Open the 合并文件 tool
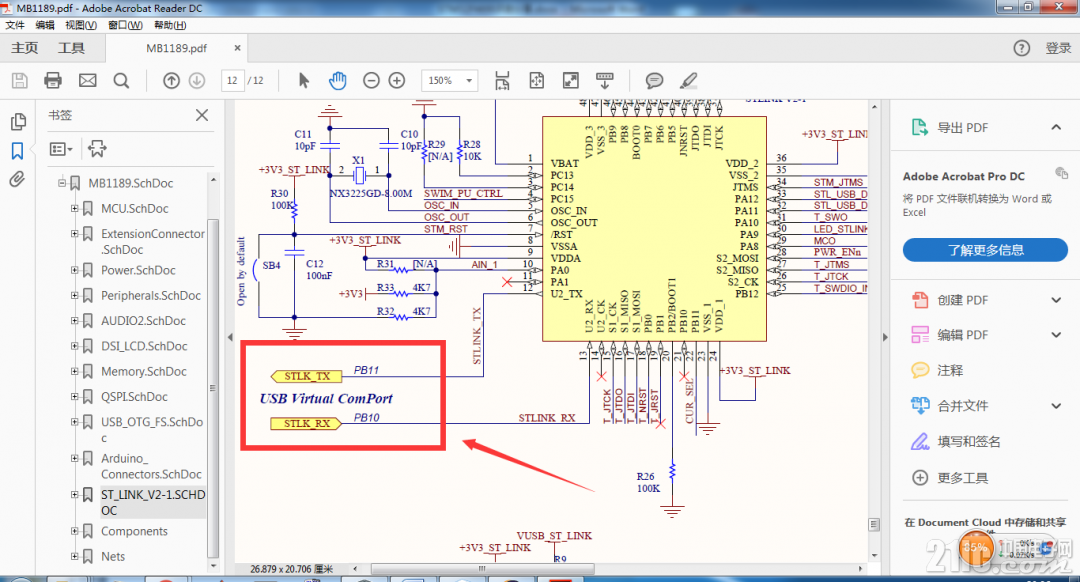1080x582 pixels. pos(962,406)
